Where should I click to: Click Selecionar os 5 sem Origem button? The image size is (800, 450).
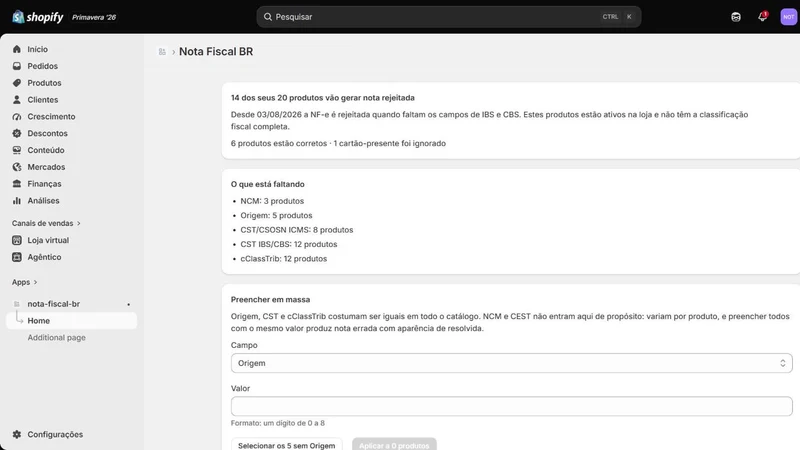(286, 445)
